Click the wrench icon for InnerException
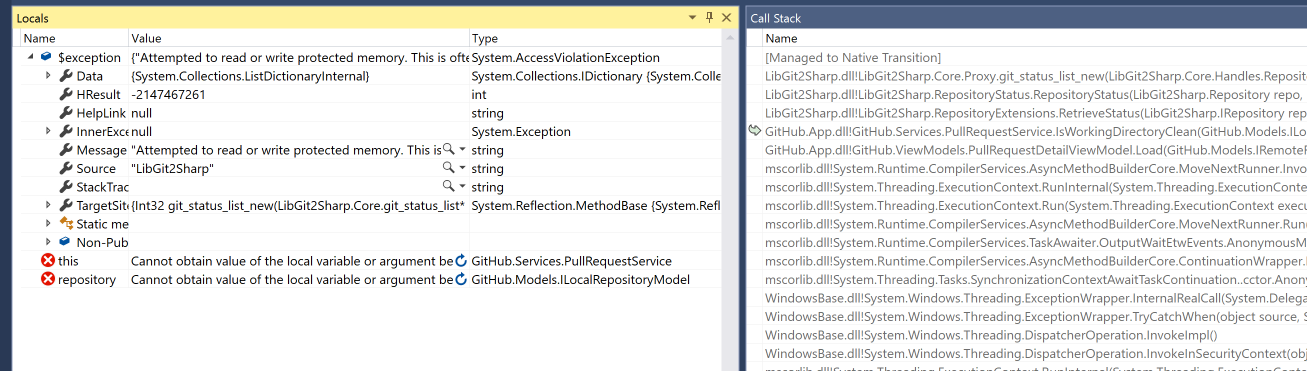 coord(65,132)
